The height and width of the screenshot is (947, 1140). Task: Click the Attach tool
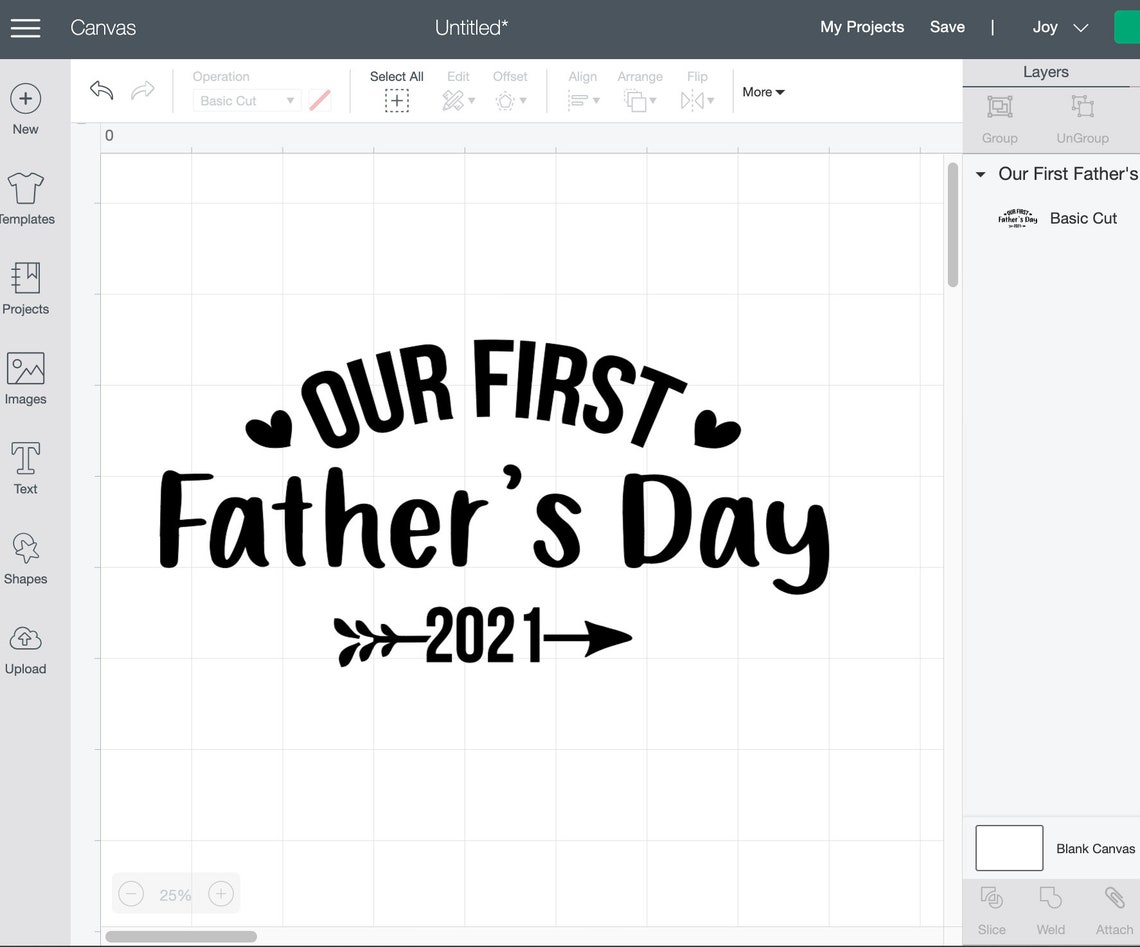(1114, 911)
